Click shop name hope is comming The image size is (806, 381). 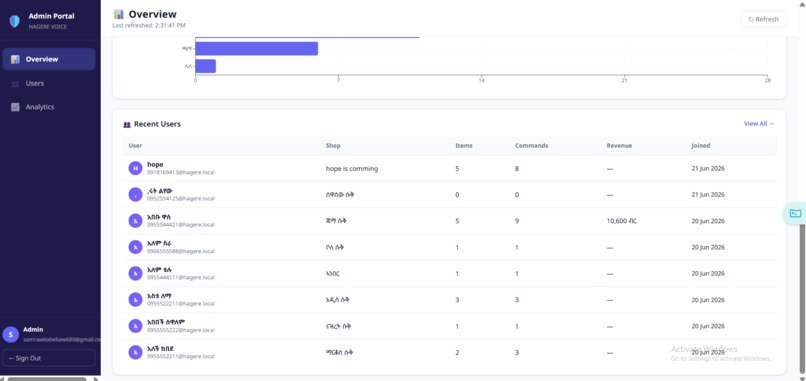(x=352, y=169)
